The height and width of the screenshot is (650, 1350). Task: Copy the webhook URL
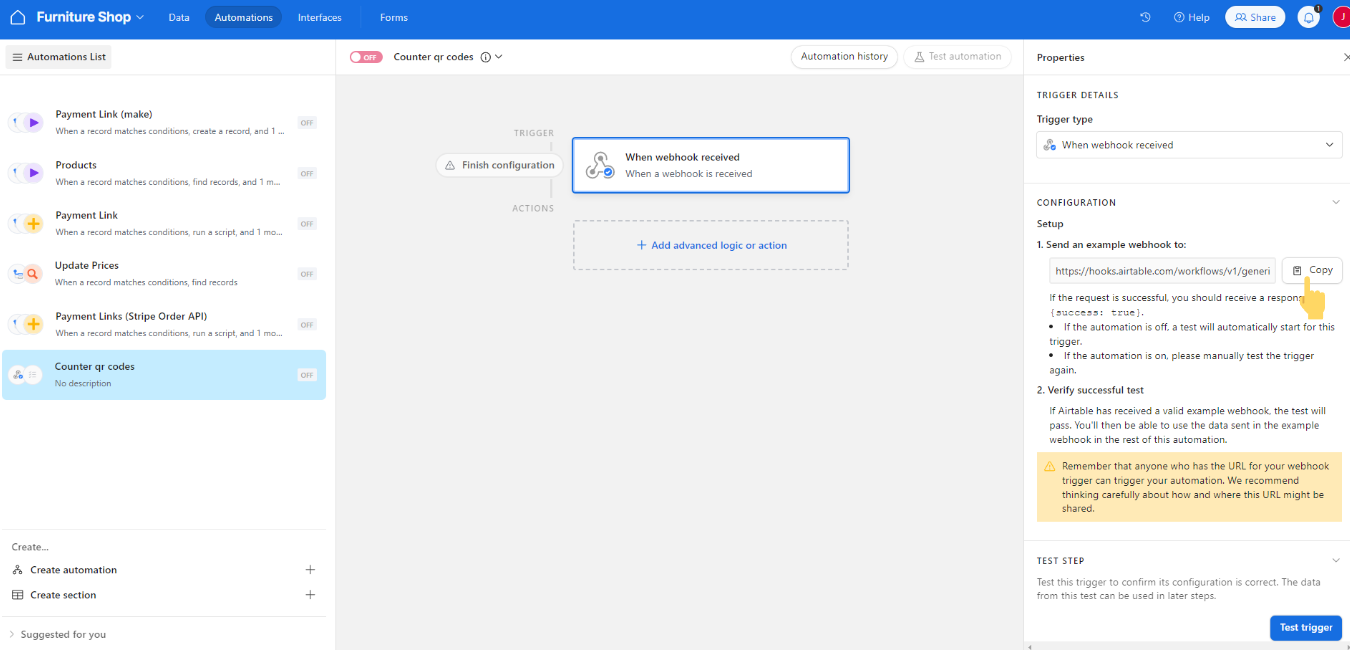click(x=1312, y=270)
